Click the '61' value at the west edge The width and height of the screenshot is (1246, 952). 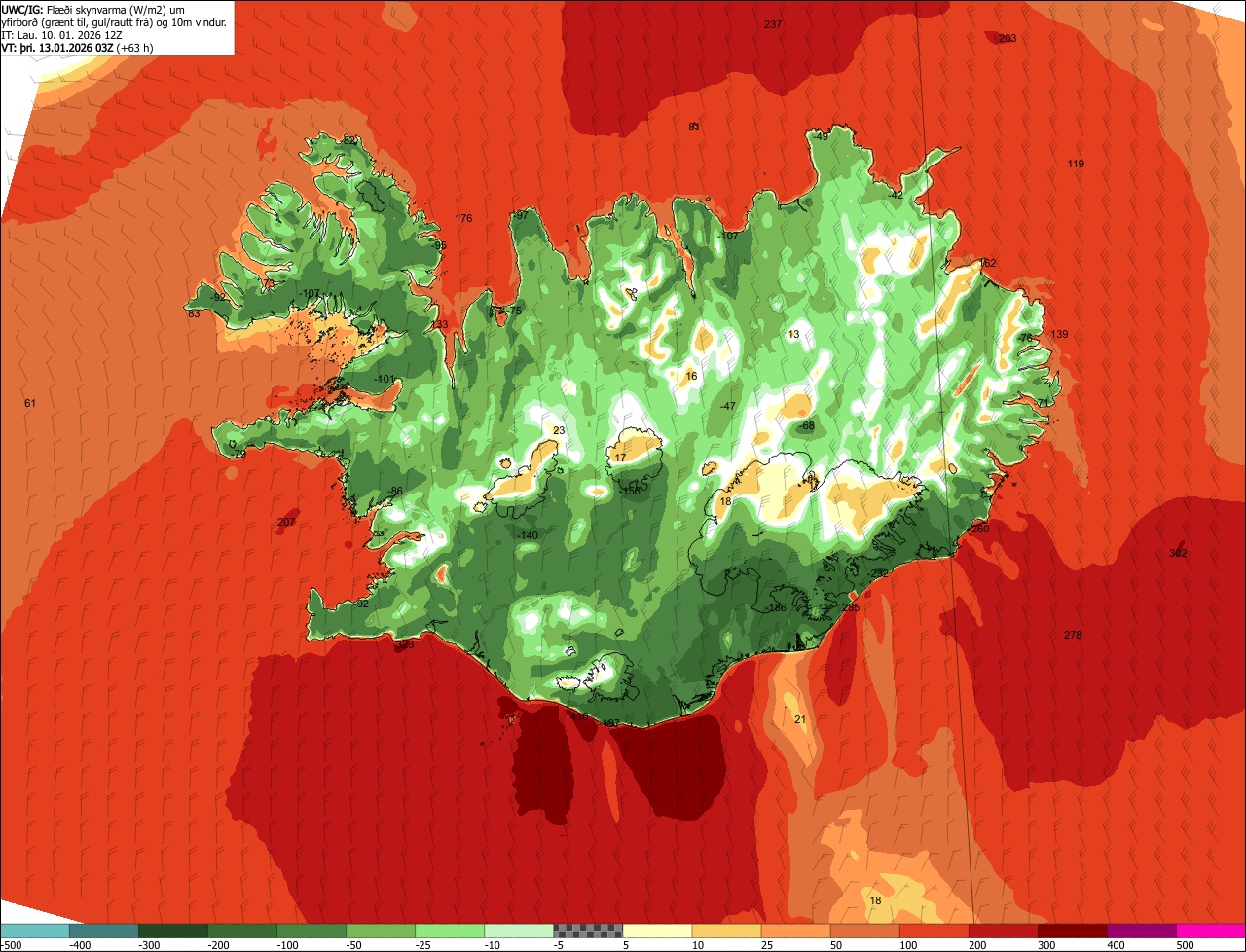[29, 403]
